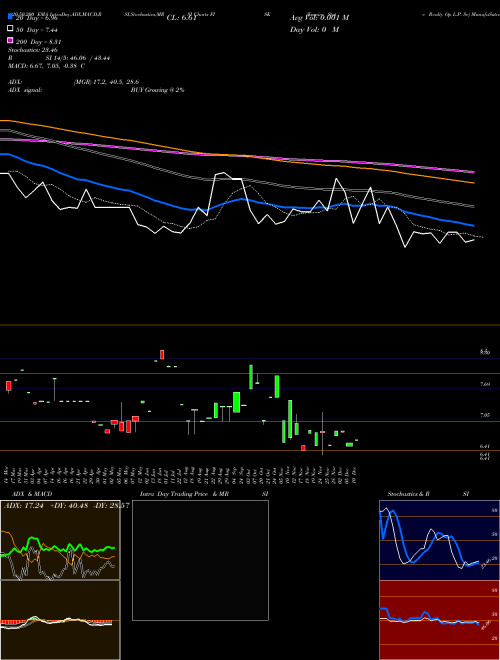Image resolution: width=500 pixels, height=660 pixels.
Task: Select the '200 Day = 8.31' label
Action: [x=39, y=42]
